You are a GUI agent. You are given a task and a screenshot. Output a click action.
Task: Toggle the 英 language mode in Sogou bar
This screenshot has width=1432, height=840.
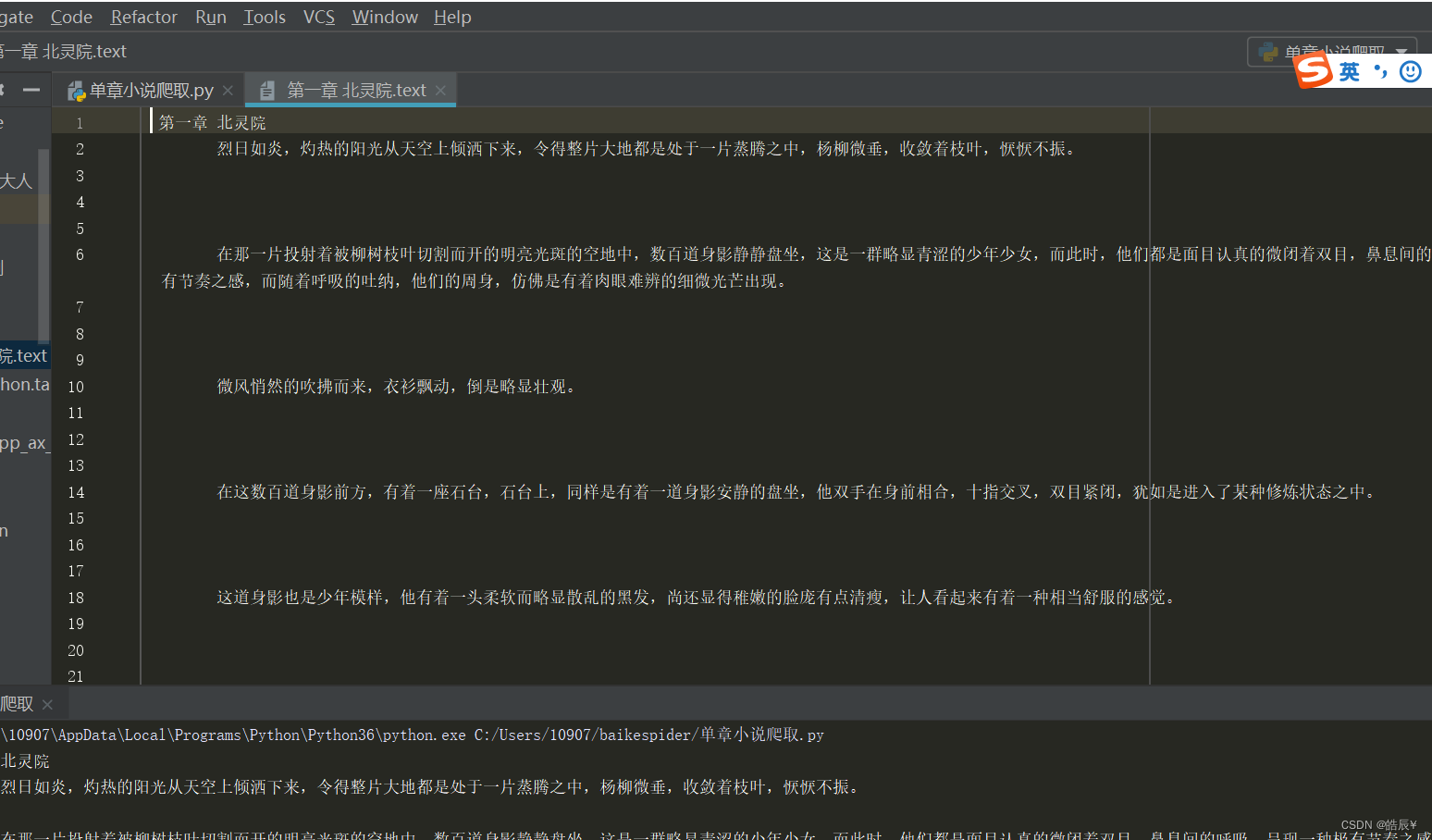tap(1350, 71)
